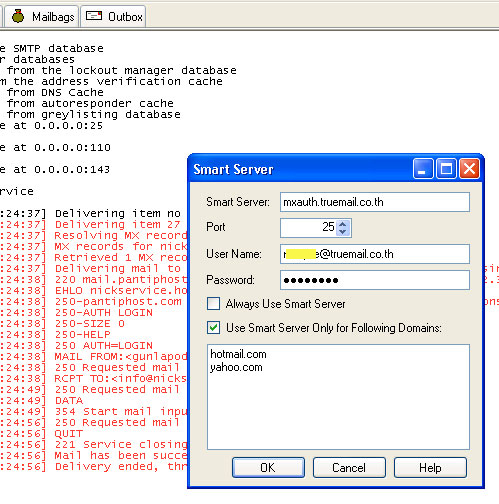Viewport: 499px width, 504px height.
Task: Enable Always Use Smart Server checkbox
Action: point(213,304)
